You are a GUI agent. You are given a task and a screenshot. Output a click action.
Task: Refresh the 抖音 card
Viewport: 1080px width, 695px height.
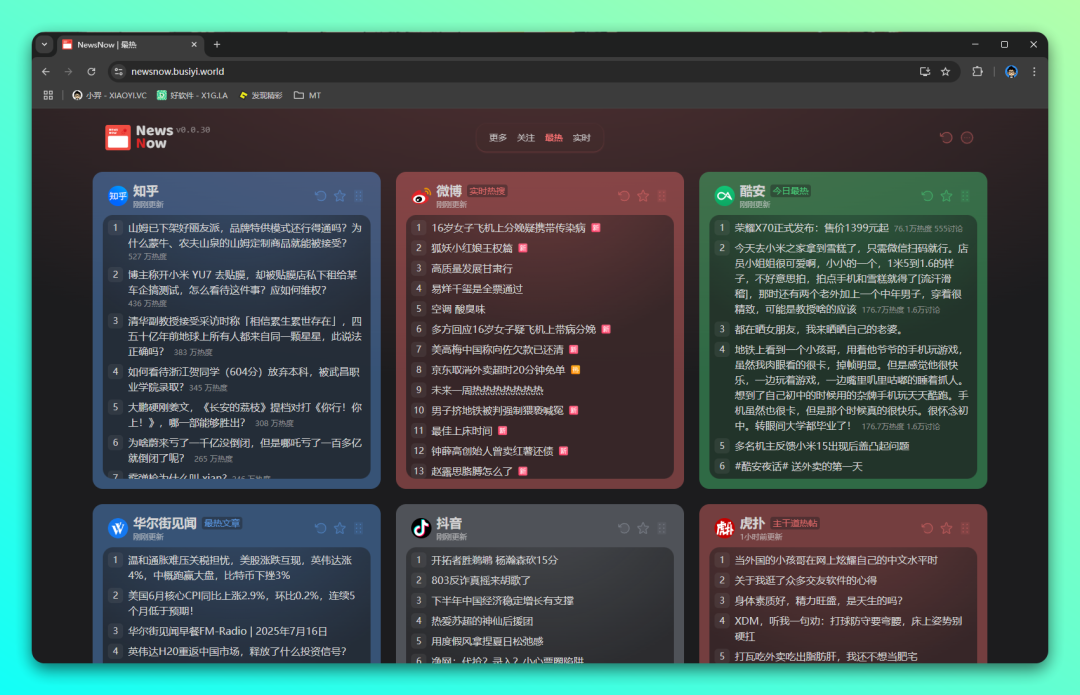(624, 528)
